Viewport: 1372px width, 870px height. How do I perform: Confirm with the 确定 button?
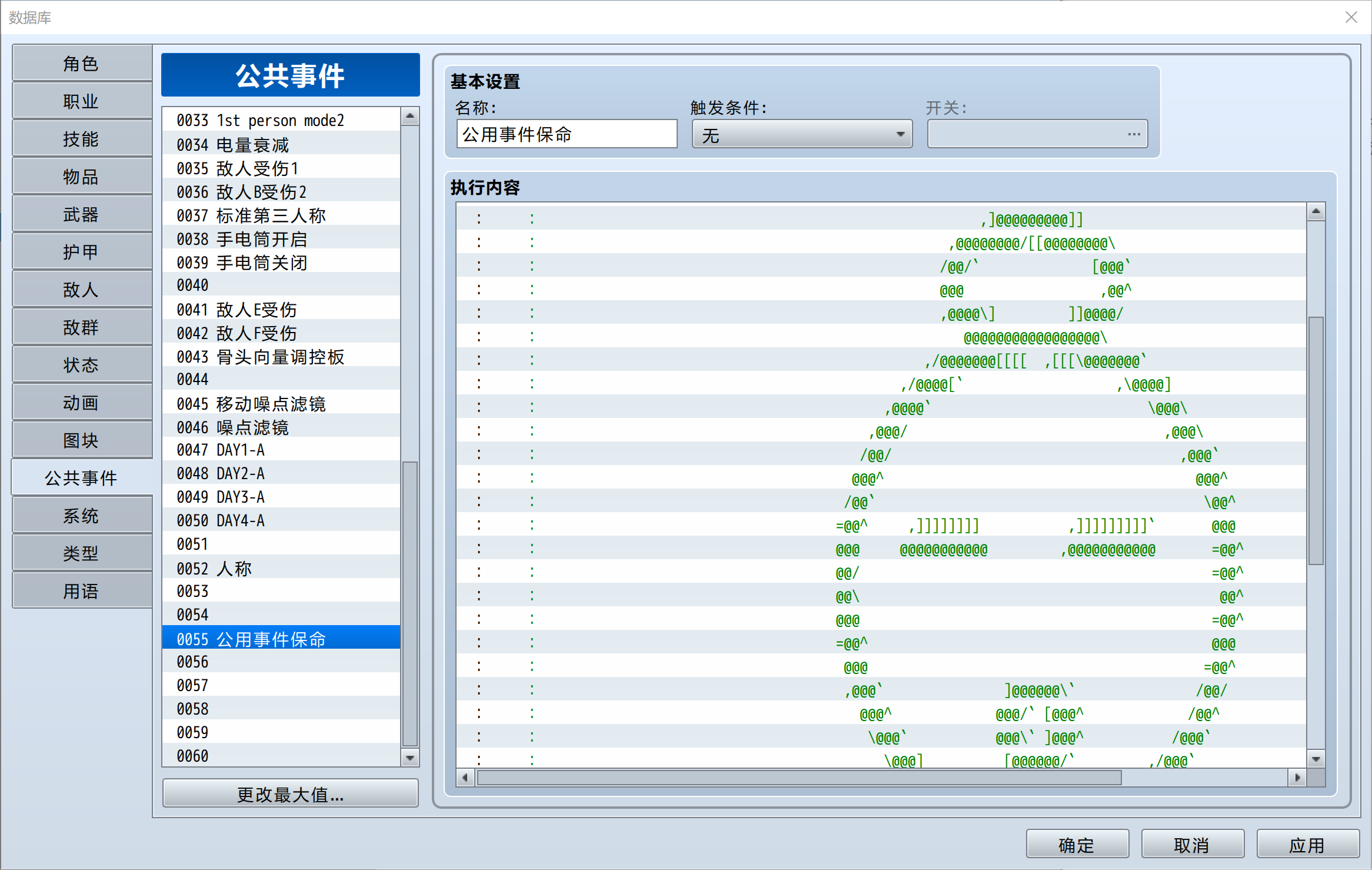coord(1077,845)
